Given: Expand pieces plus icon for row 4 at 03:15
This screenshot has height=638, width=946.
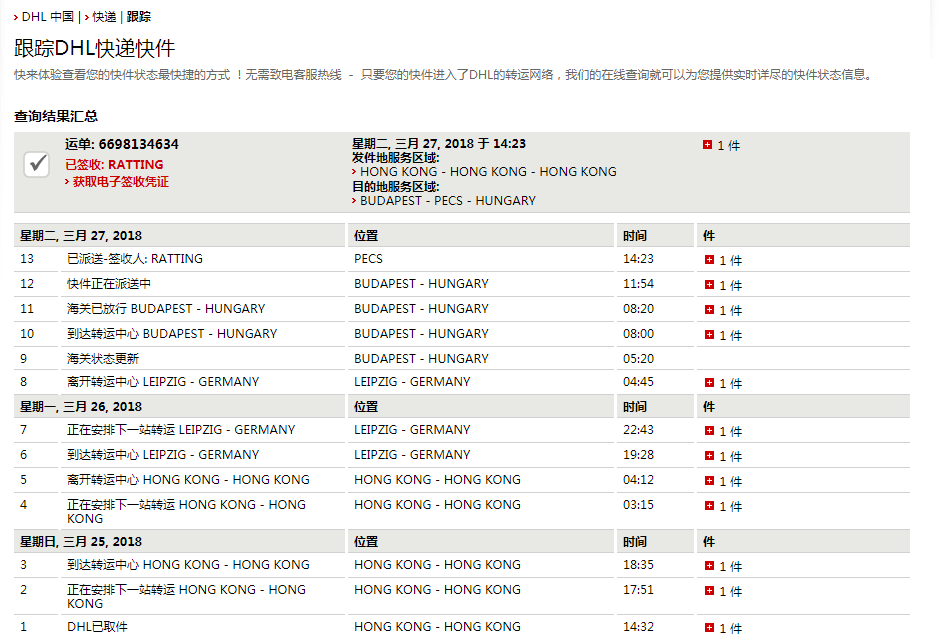Looking at the screenshot, I should tap(710, 506).
